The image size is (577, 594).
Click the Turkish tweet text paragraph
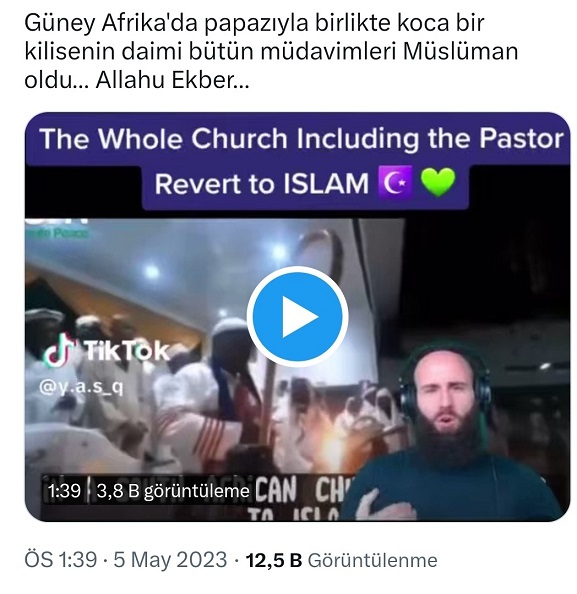coord(271,51)
